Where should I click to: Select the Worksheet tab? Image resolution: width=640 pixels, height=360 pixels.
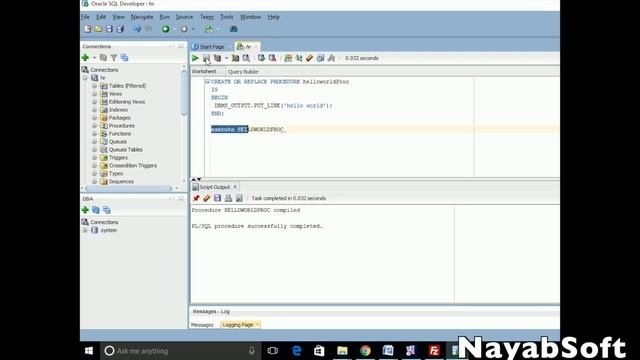tap(204, 71)
